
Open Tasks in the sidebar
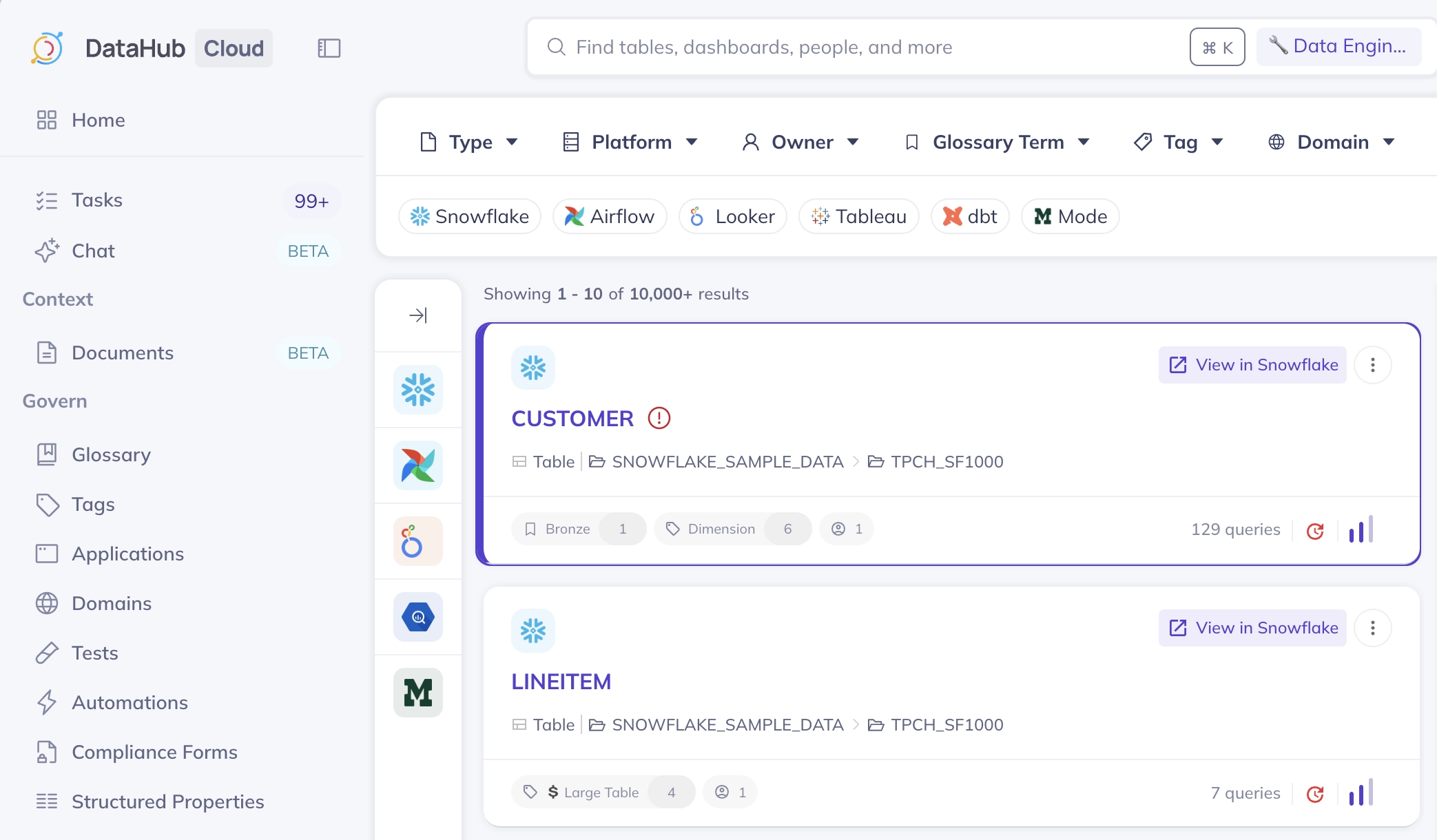[97, 200]
